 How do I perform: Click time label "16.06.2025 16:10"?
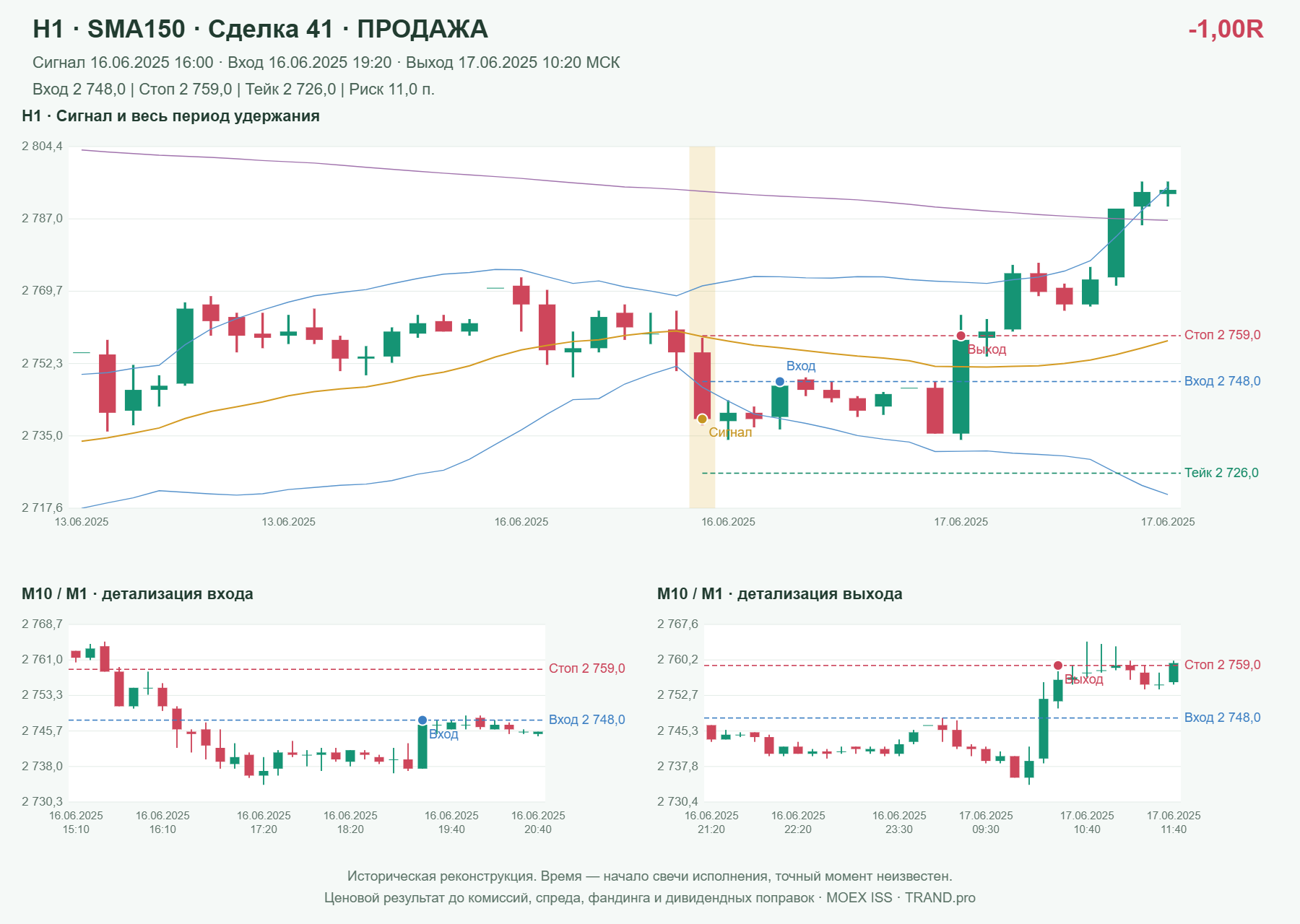(x=162, y=822)
